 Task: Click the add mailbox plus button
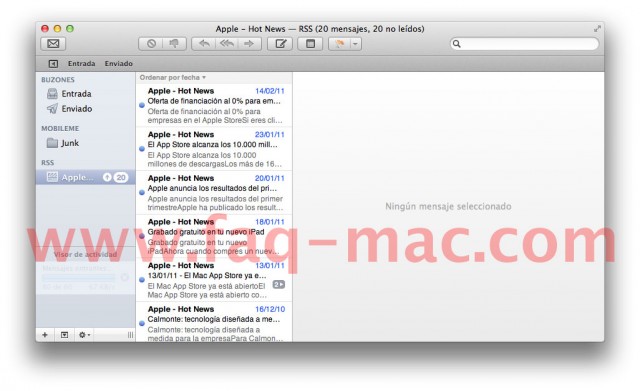[45, 335]
